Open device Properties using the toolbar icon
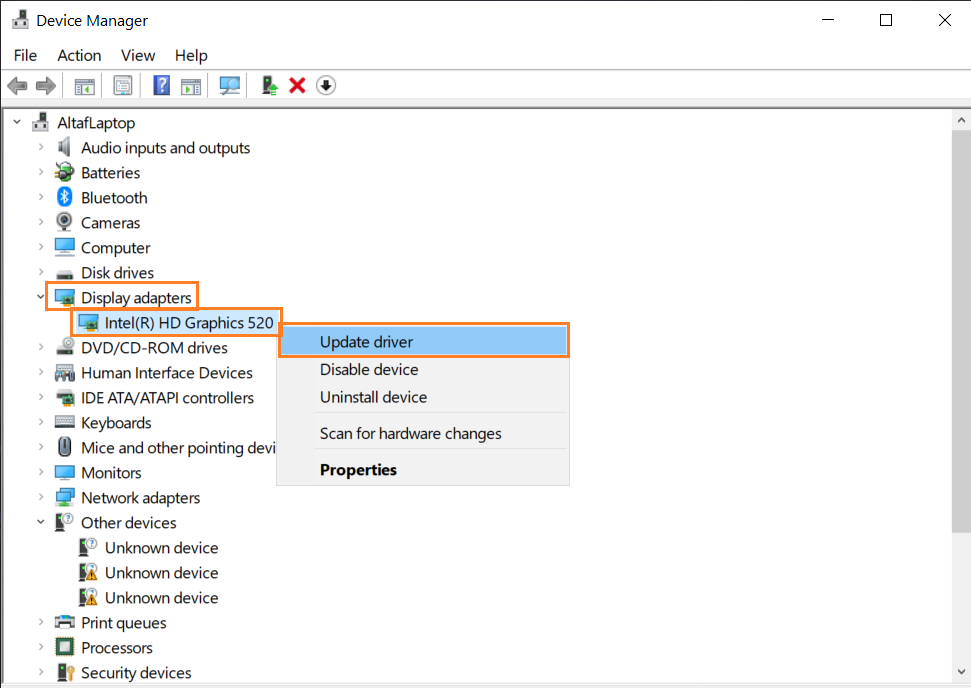971x688 pixels. 123,85
